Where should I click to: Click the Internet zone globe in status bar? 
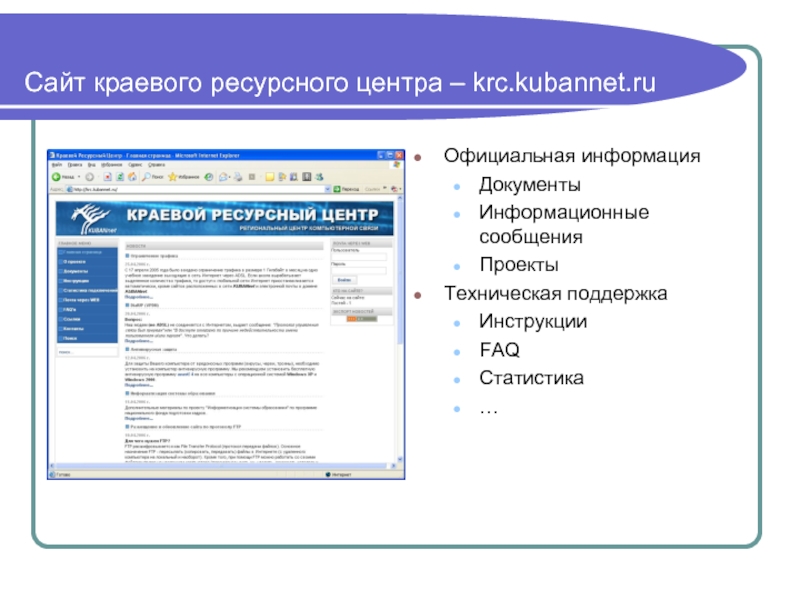pyautogui.click(x=328, y=474)
